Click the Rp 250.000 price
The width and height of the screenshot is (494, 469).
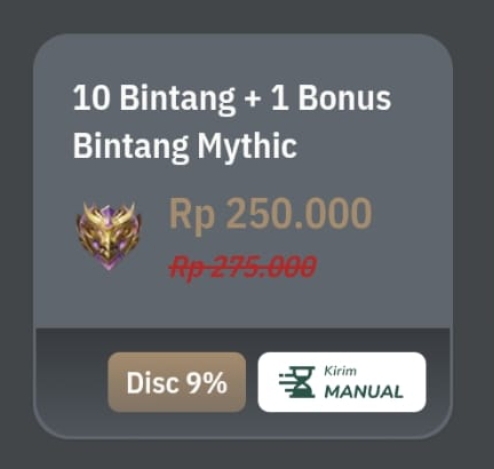click(270, 213)
